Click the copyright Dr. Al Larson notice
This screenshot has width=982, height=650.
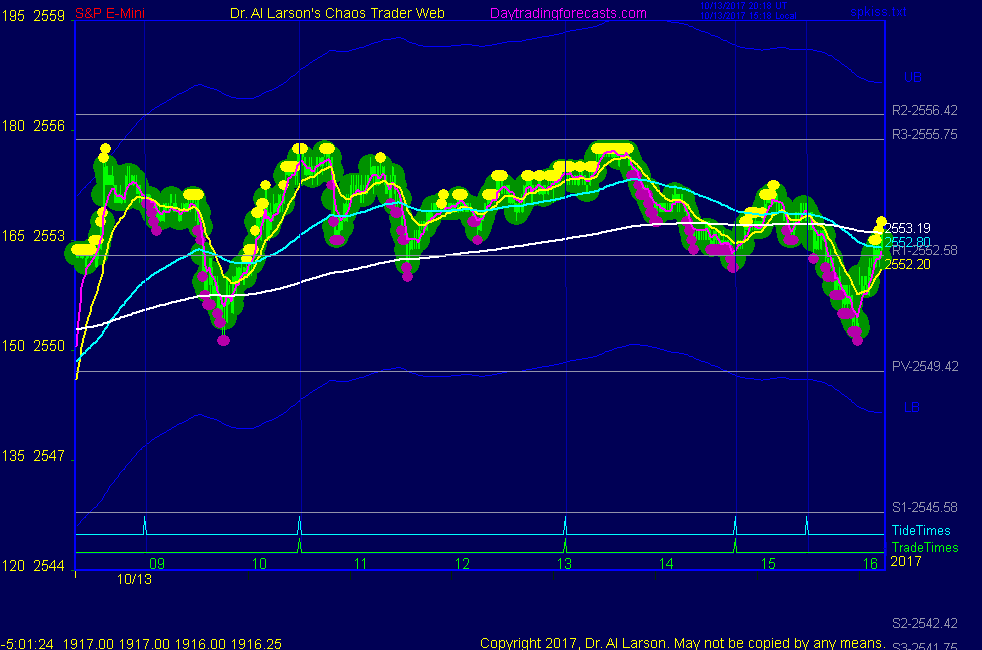click(682, 643)
